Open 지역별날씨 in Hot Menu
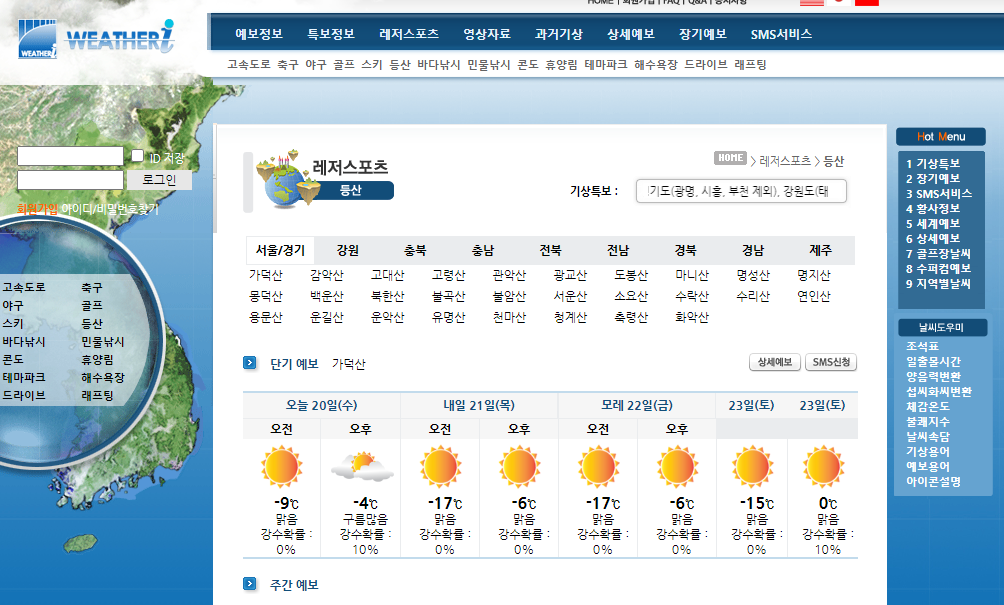Viewport: 1004px width, 605px height. pyautogui.click(x=938, y=284)
